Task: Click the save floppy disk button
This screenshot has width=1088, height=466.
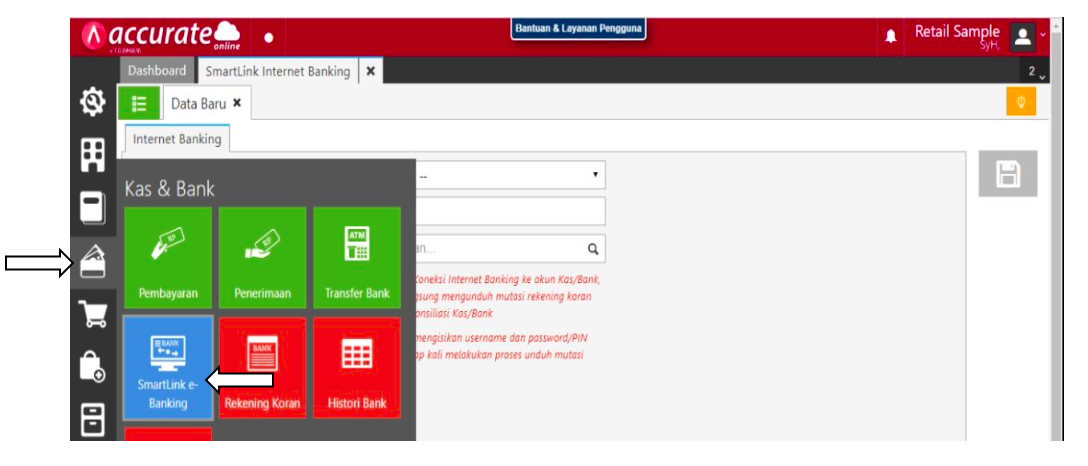Action: point(1008,173)
